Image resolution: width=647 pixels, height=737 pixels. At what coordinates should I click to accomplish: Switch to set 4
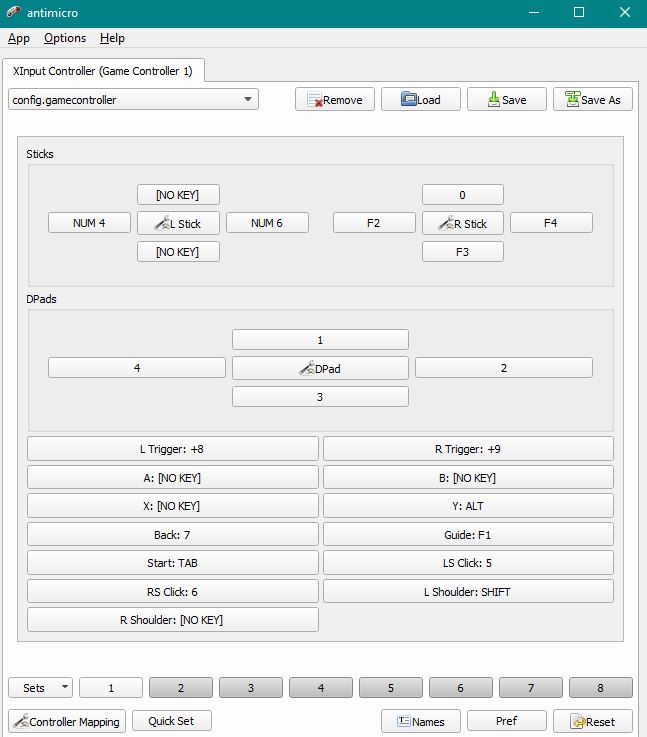[321, 688]
